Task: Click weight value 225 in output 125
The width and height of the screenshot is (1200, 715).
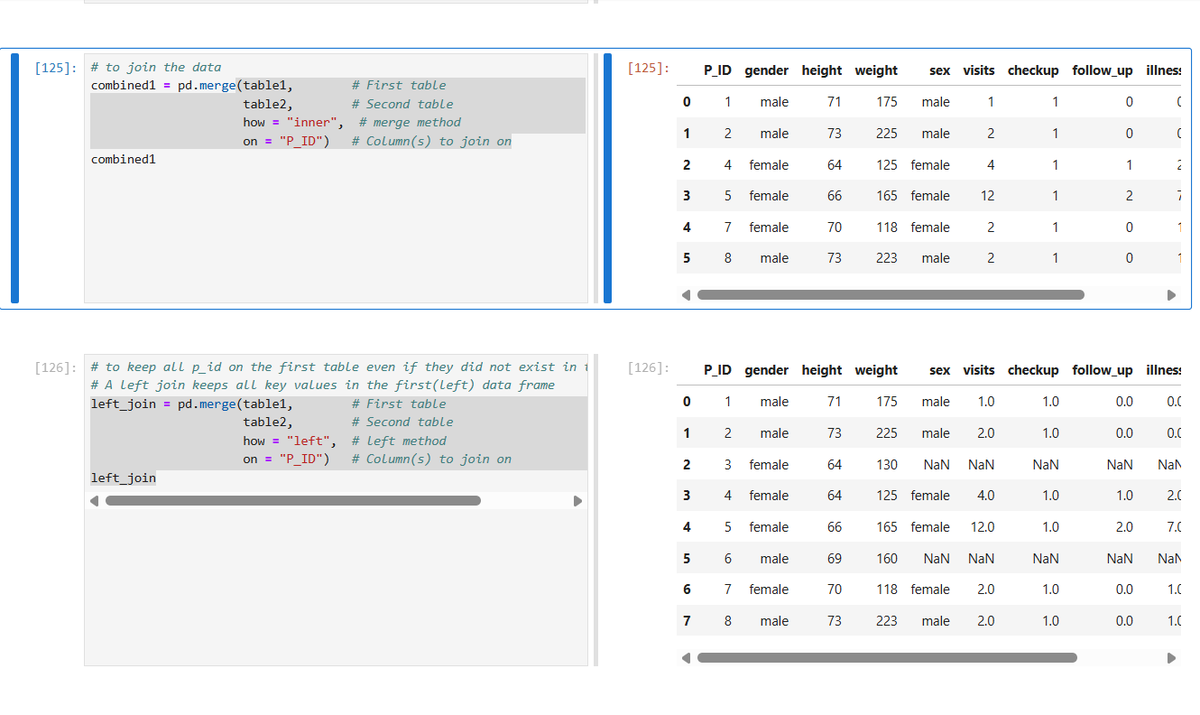Action: click(x=886, y=133)
